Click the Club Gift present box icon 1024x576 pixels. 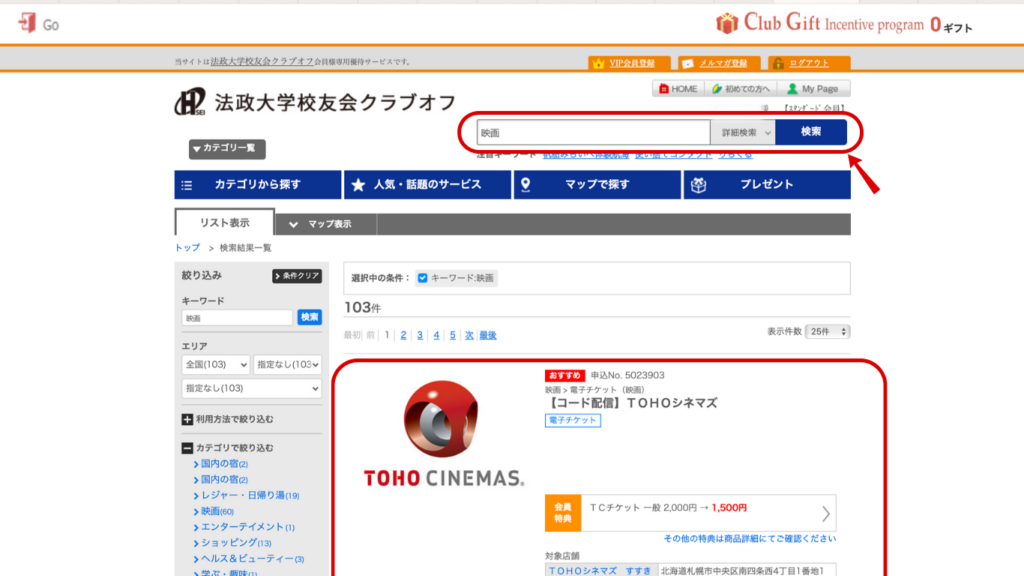click(726, 24)
